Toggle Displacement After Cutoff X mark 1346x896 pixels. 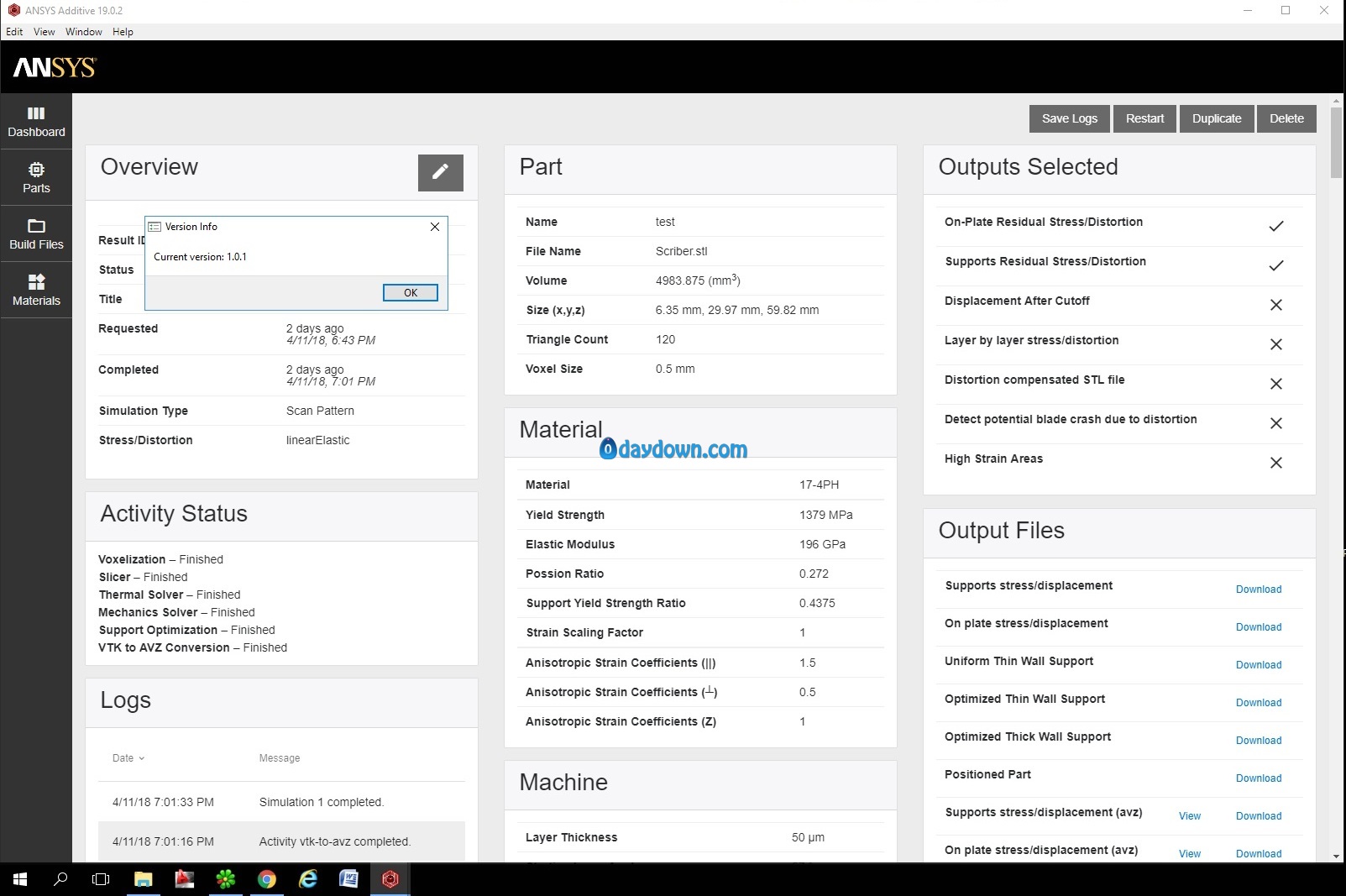pos(1275,305)
